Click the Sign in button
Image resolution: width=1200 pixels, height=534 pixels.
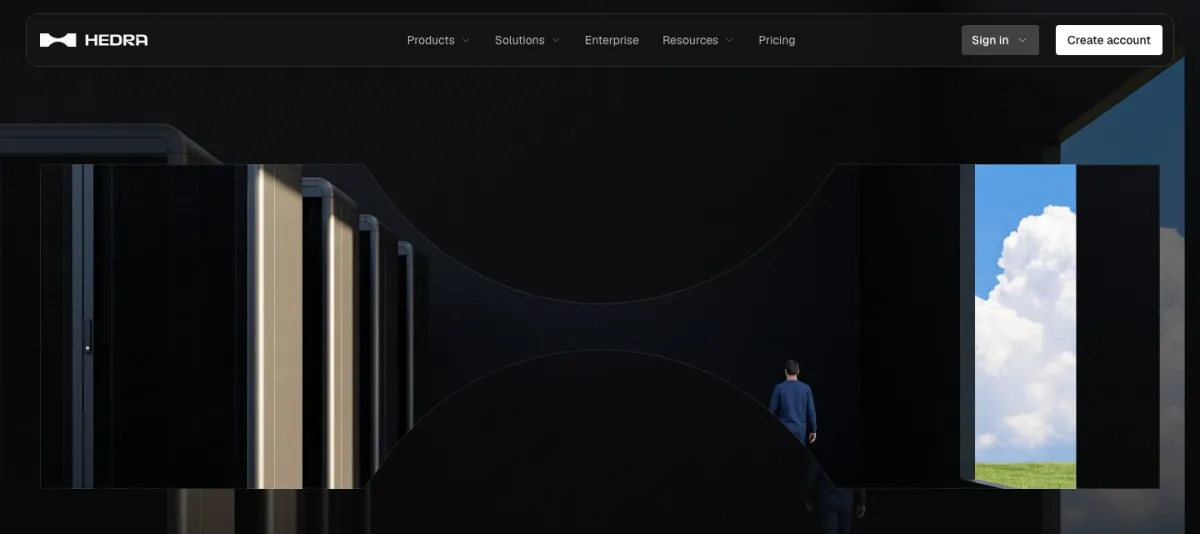1000,40
